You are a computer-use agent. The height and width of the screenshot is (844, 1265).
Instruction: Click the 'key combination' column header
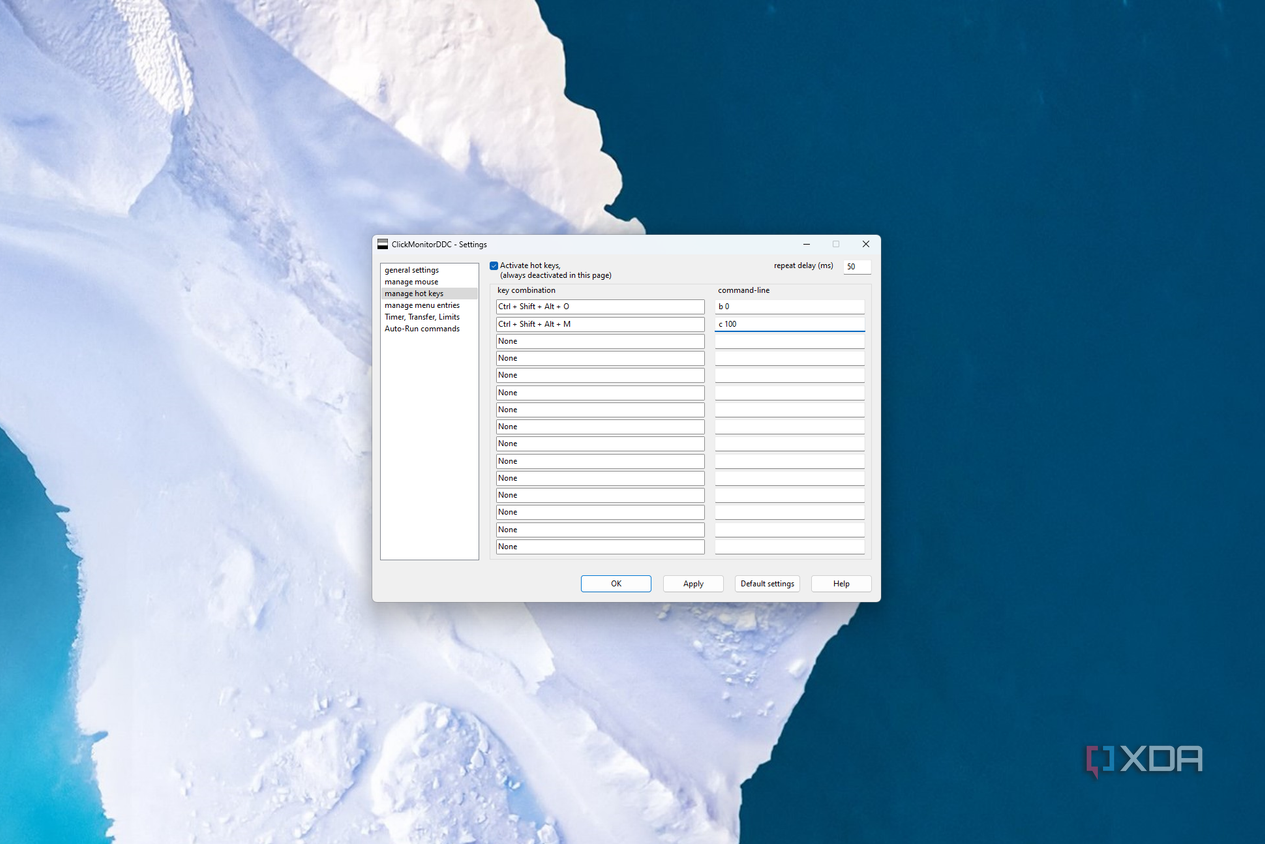pos(526,290)
